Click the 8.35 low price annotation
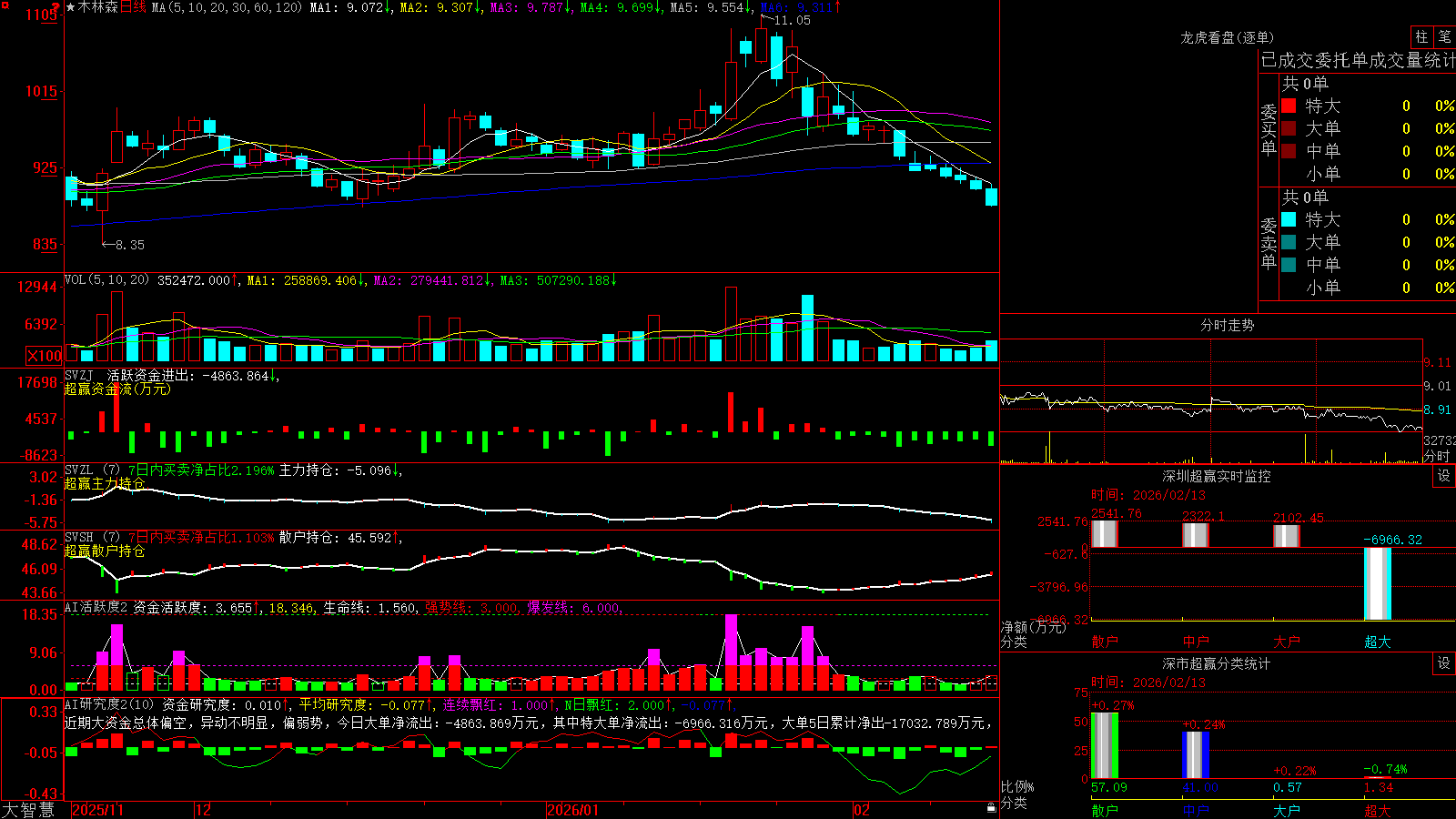Image resolution: width=1456 pixels, height=819 pixels. point(130,245)
